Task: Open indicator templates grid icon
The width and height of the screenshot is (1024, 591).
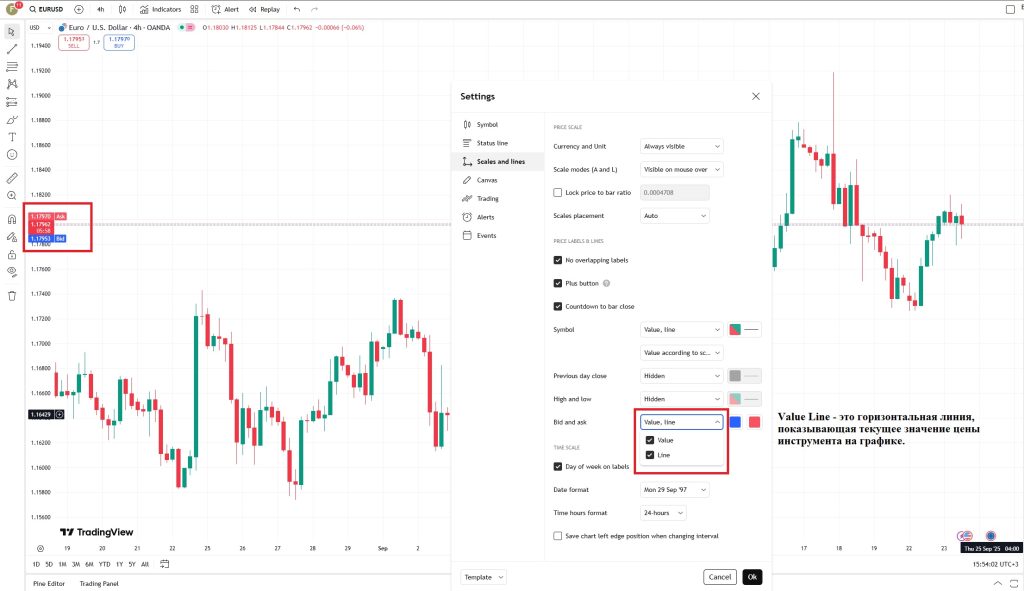Action: click(195, 9)
